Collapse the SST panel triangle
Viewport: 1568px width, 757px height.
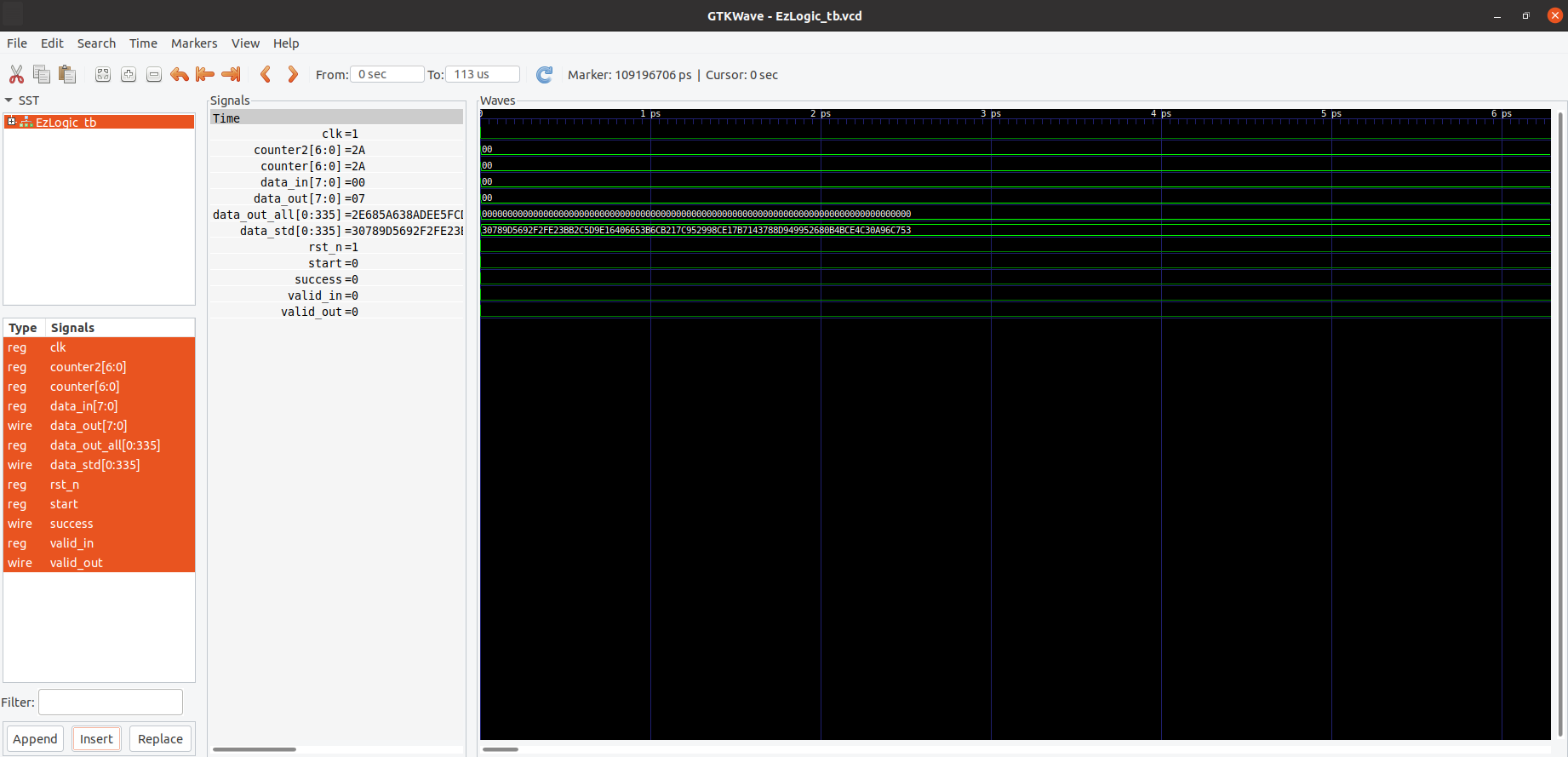tap(9, 100)
